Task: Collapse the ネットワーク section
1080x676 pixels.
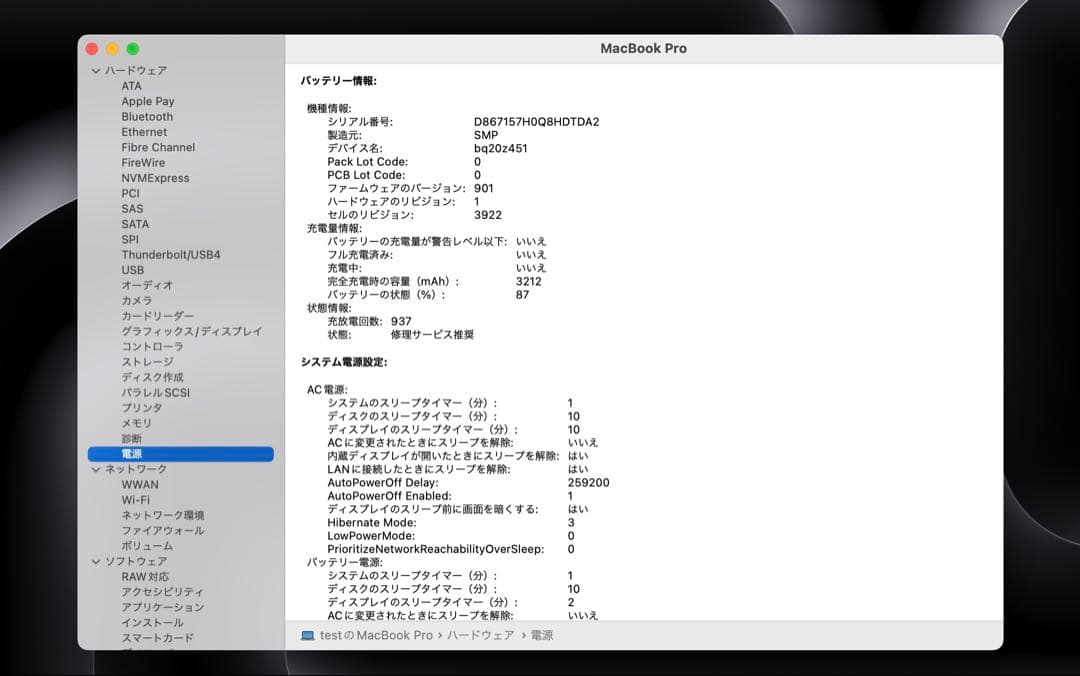Action: [x=96, y=468]
